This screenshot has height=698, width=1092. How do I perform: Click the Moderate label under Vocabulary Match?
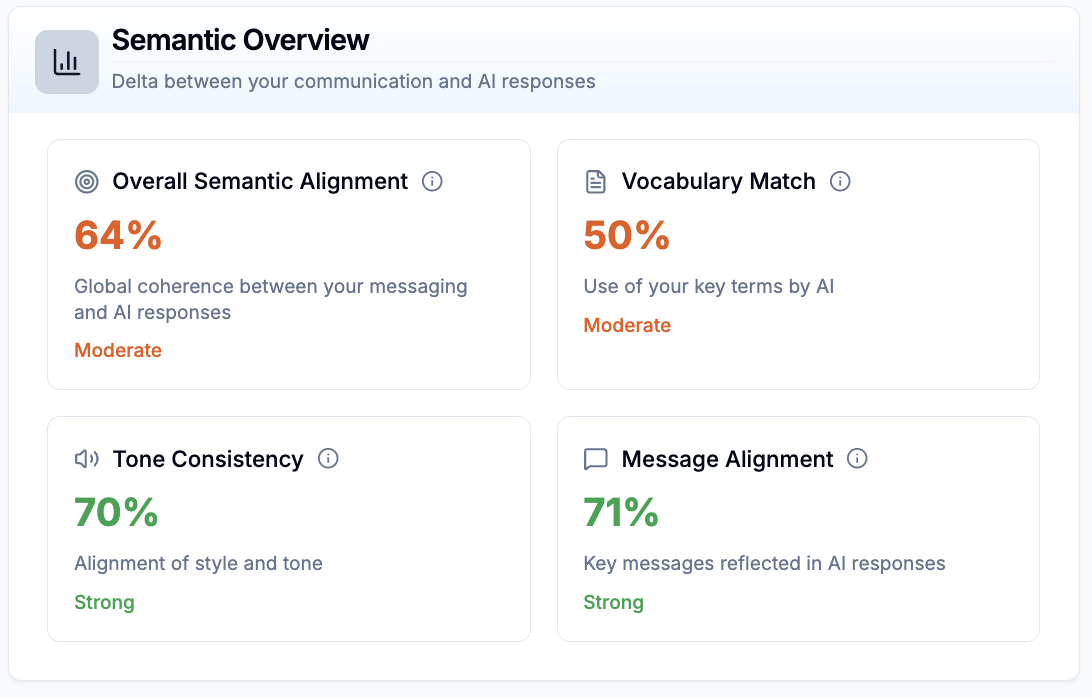click(627, 325)
